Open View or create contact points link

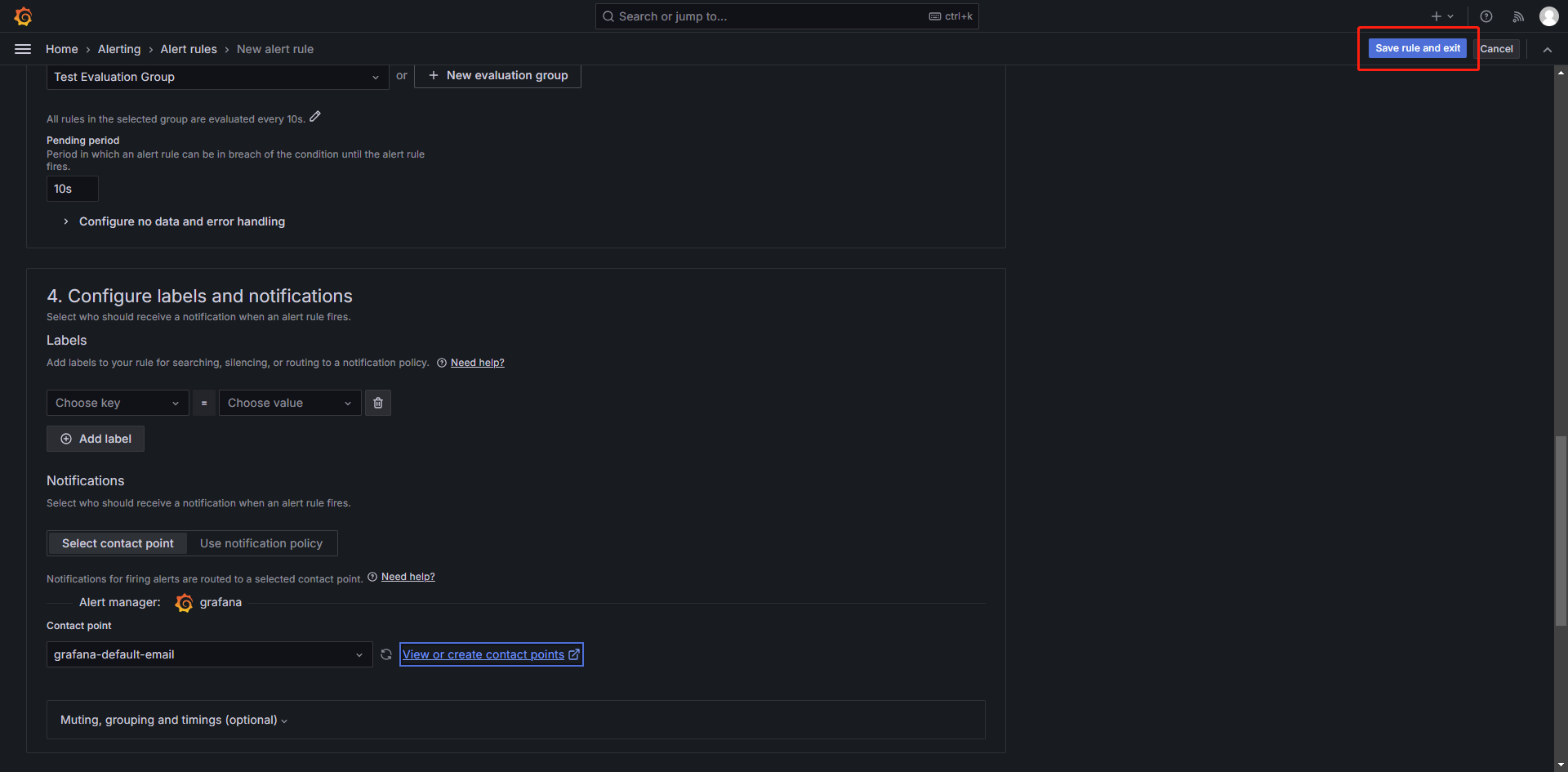[491, 654]
